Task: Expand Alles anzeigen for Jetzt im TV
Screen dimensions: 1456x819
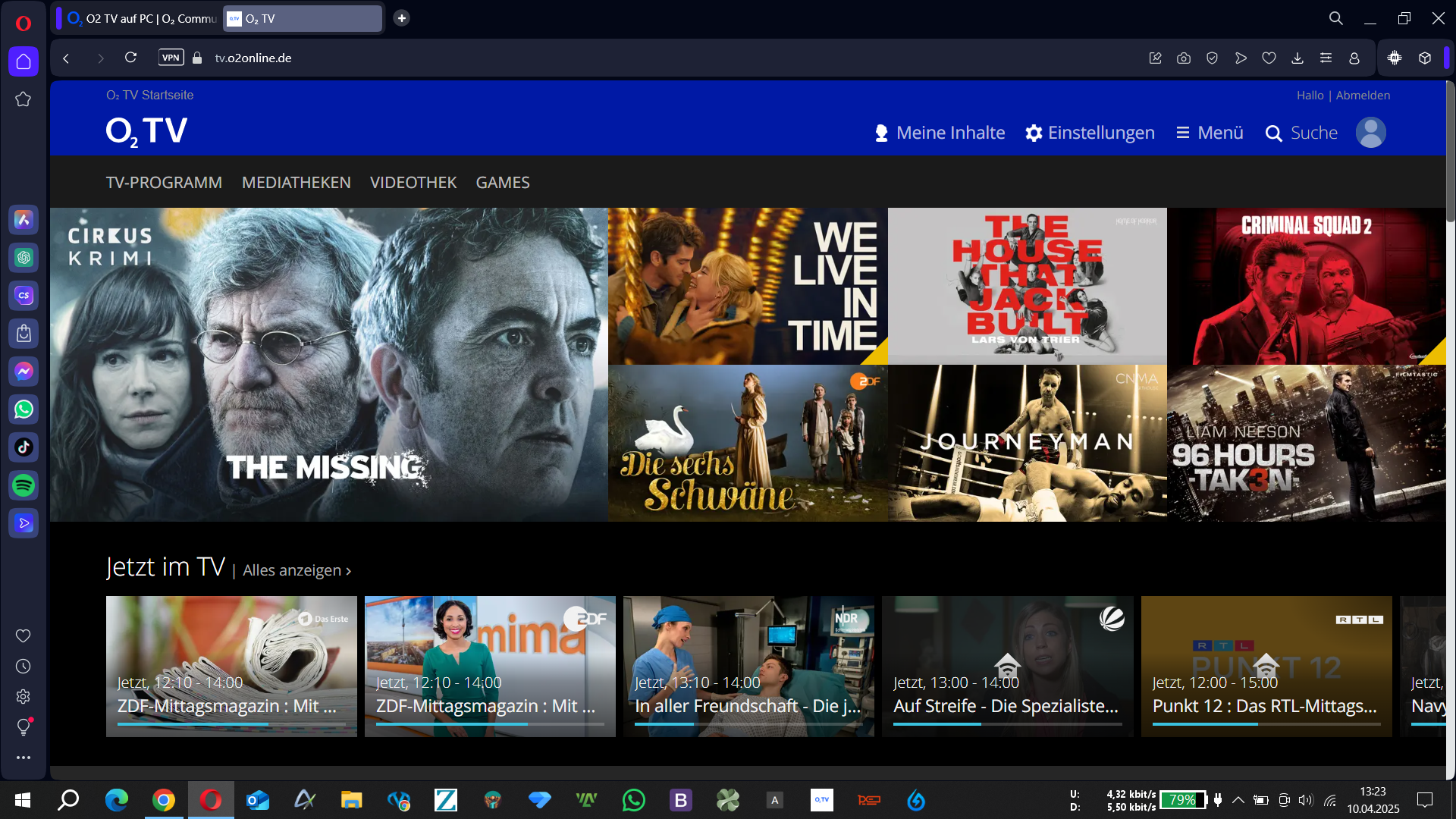Action: tap(297, 570)
